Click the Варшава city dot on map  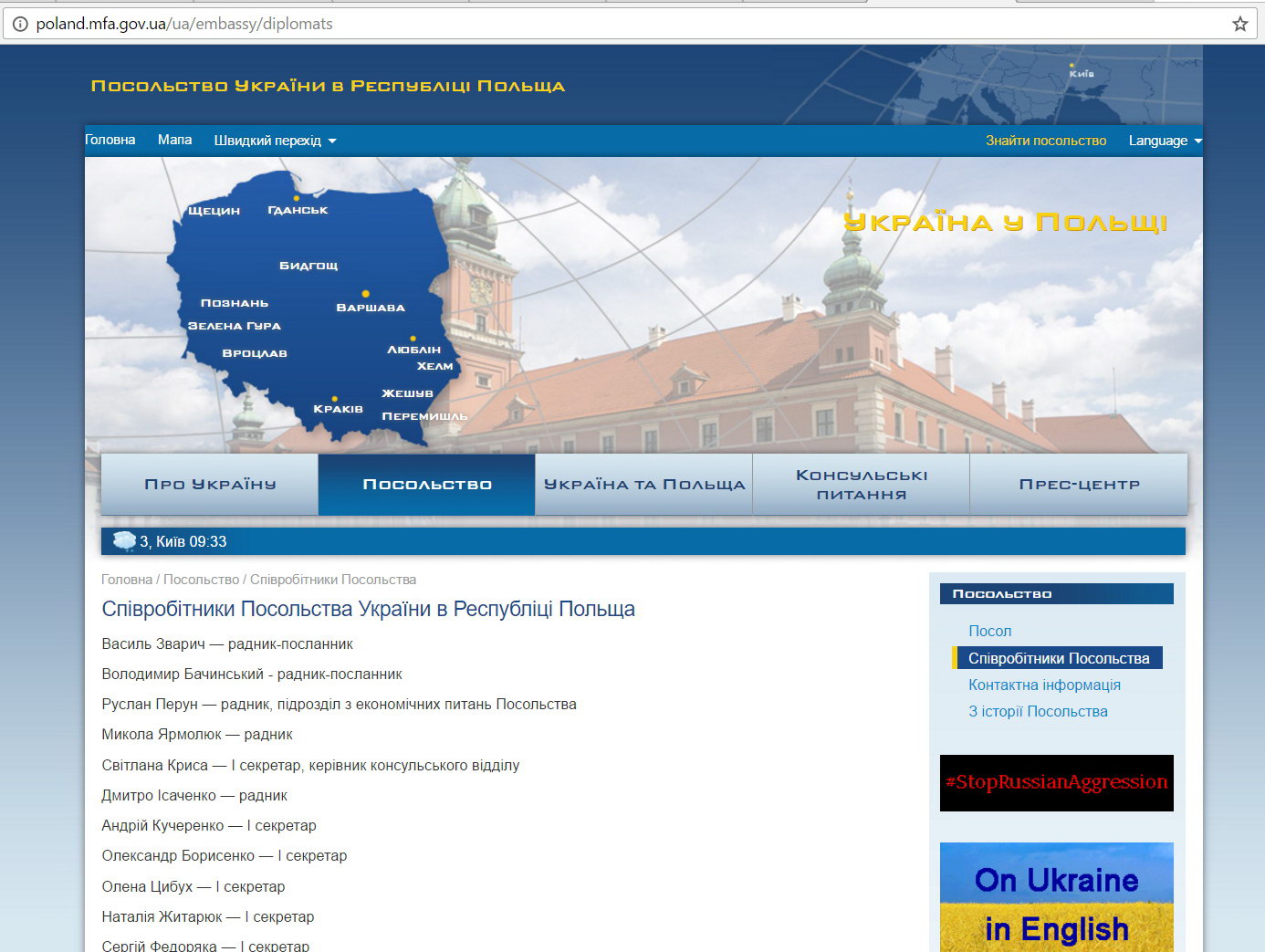tap(366, 294)
